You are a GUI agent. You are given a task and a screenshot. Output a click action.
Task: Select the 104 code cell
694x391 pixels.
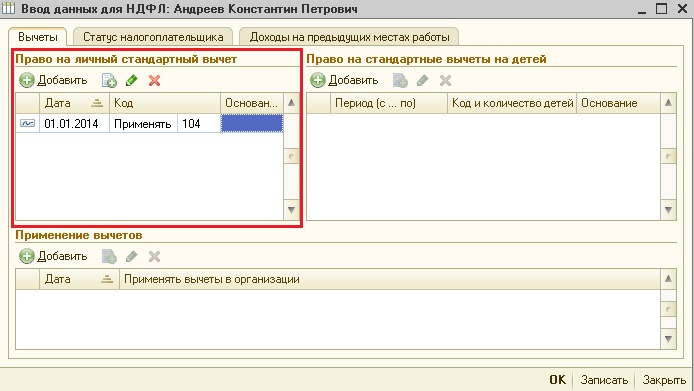(199, 124)
